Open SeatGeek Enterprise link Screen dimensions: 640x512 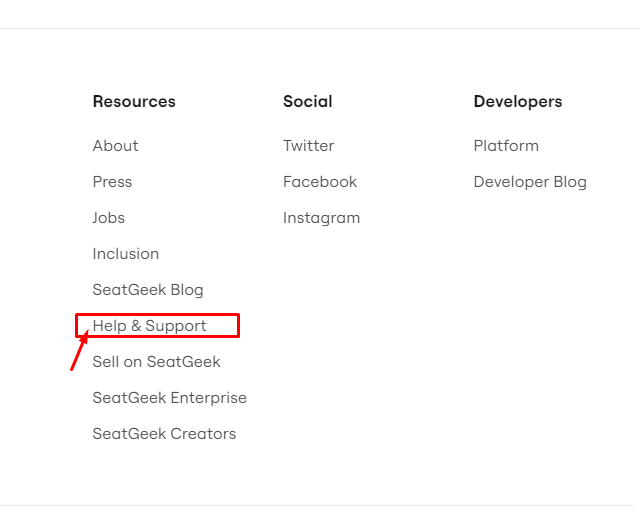170,398
